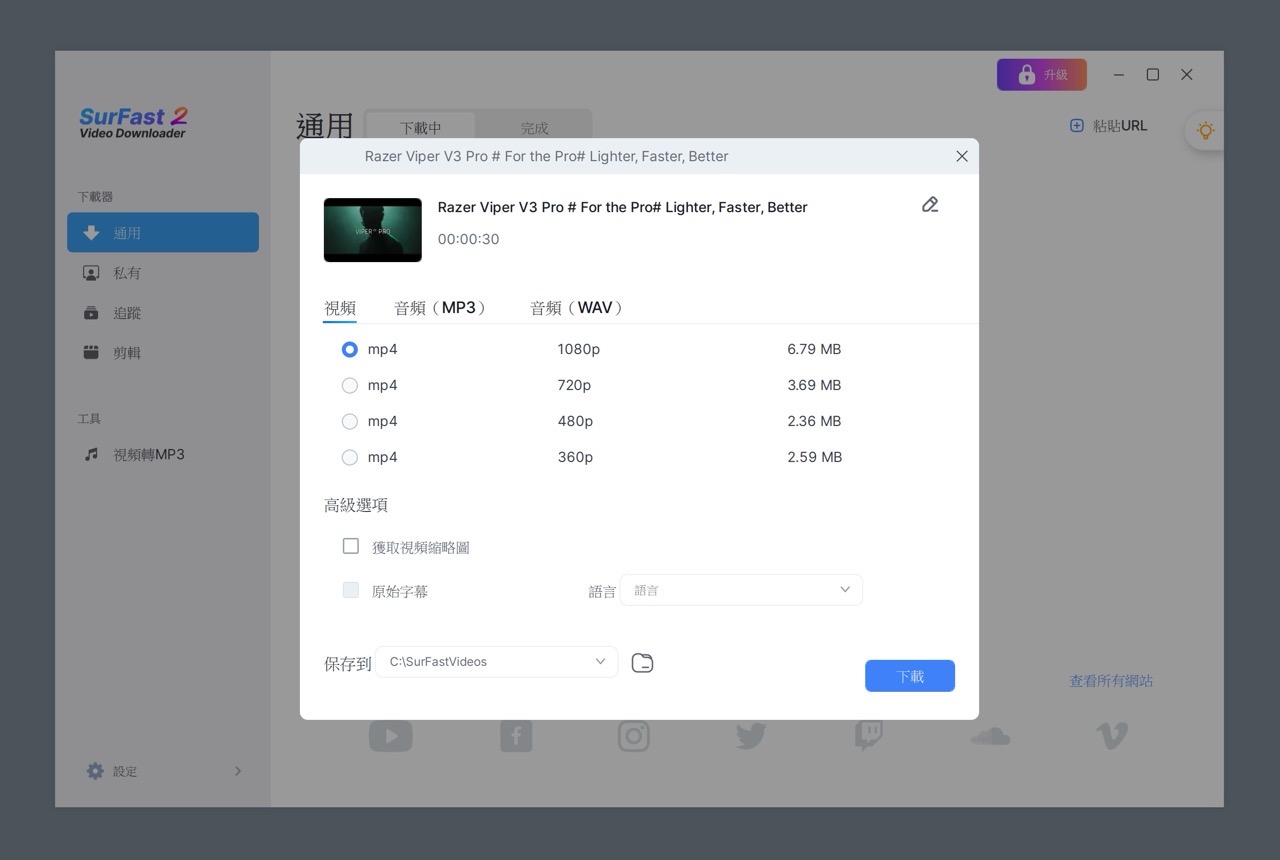Click the SurFast 2 Video Downloader logo
Viewport: 1280px width, 860px height.
(x=134, y=122)
